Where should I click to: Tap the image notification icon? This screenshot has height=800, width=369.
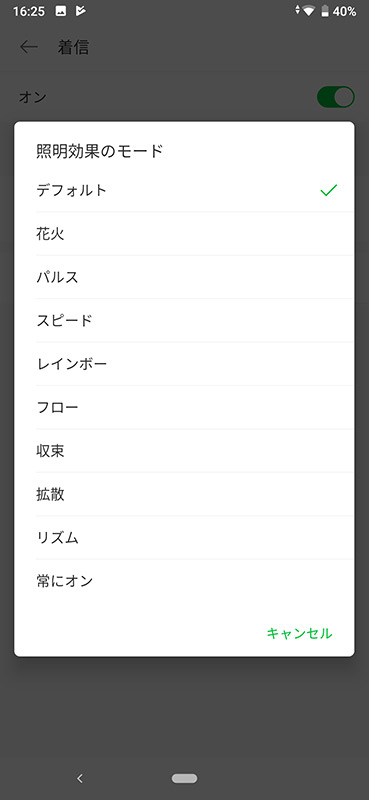coord(61,11)
